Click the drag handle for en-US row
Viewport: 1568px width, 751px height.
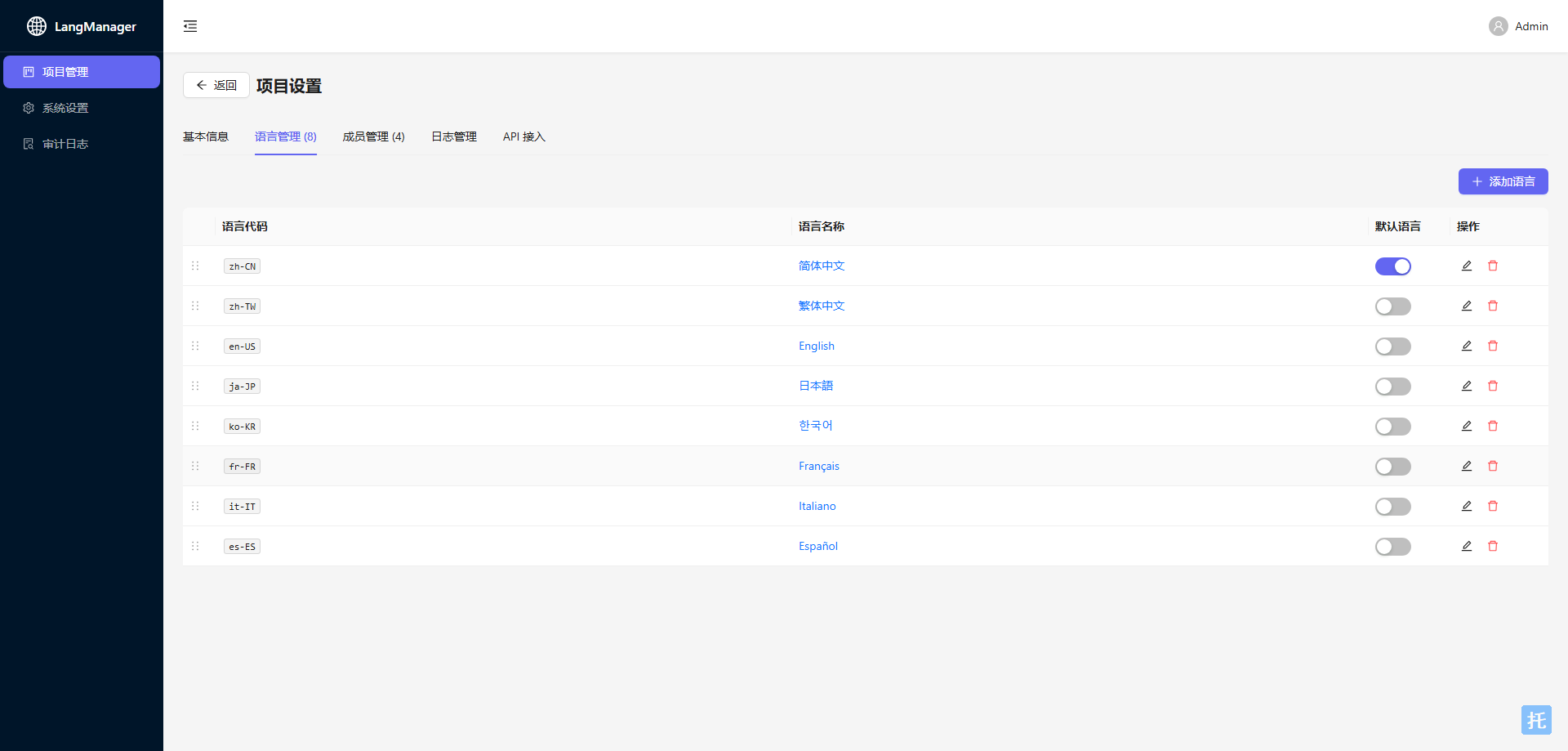coord(195,346)
